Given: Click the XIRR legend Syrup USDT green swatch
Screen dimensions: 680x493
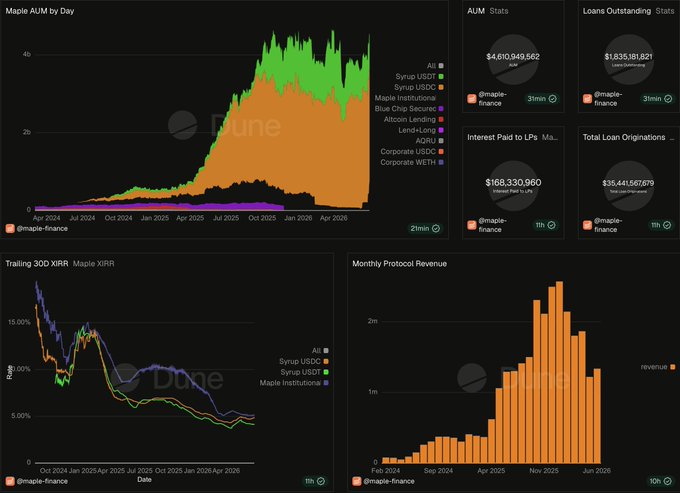Looking at the screenshot, I should pos(326,372).
